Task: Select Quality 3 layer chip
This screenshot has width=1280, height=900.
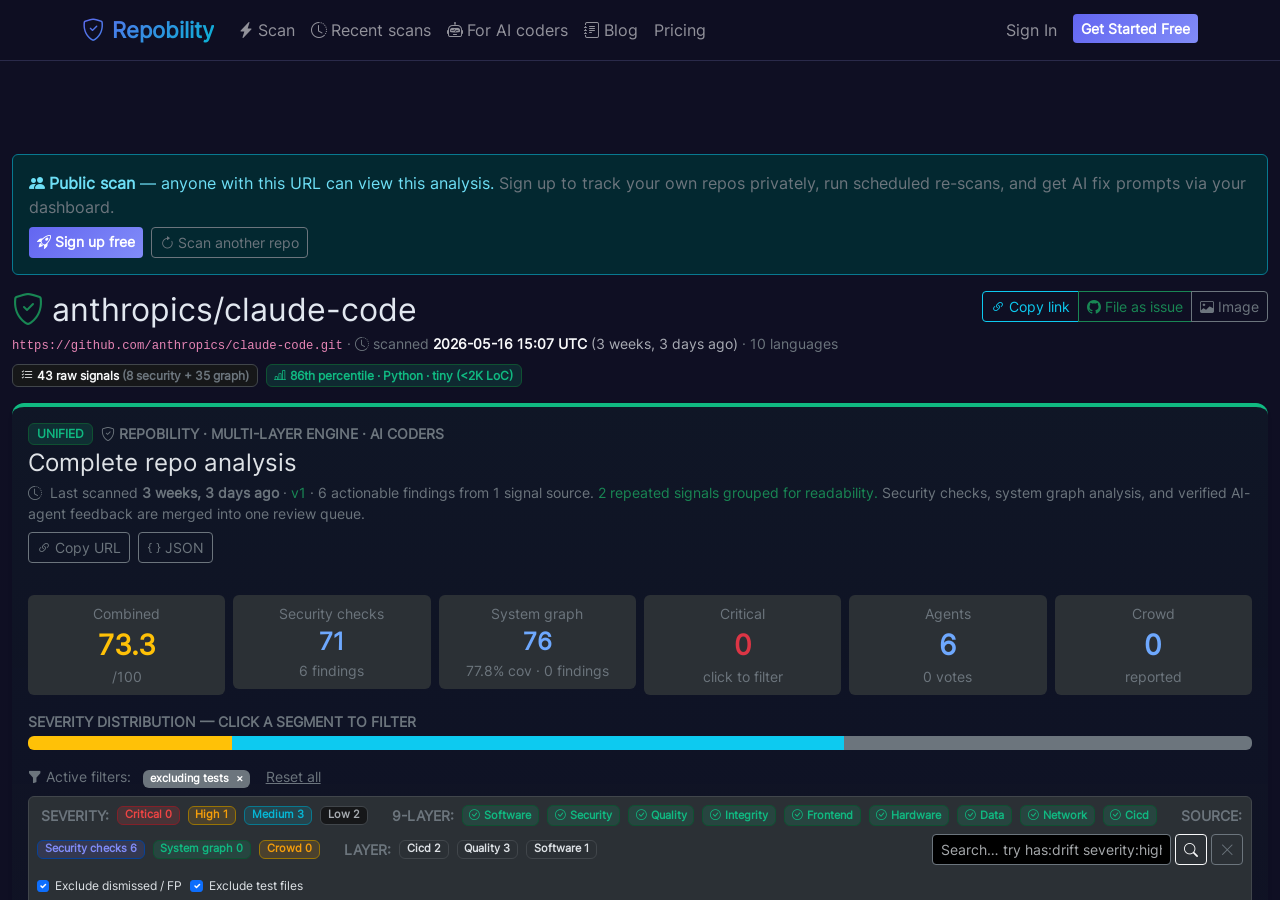Action: tap(487, 849)
